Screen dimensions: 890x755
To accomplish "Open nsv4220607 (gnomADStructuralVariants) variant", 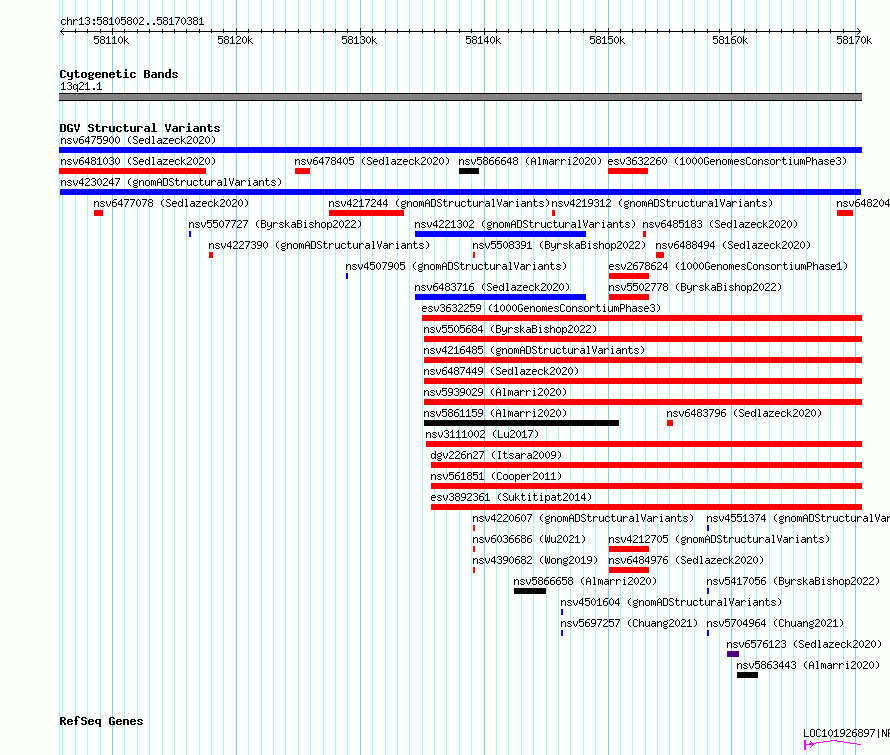I will pyautogui.click(x=583, y=518).
